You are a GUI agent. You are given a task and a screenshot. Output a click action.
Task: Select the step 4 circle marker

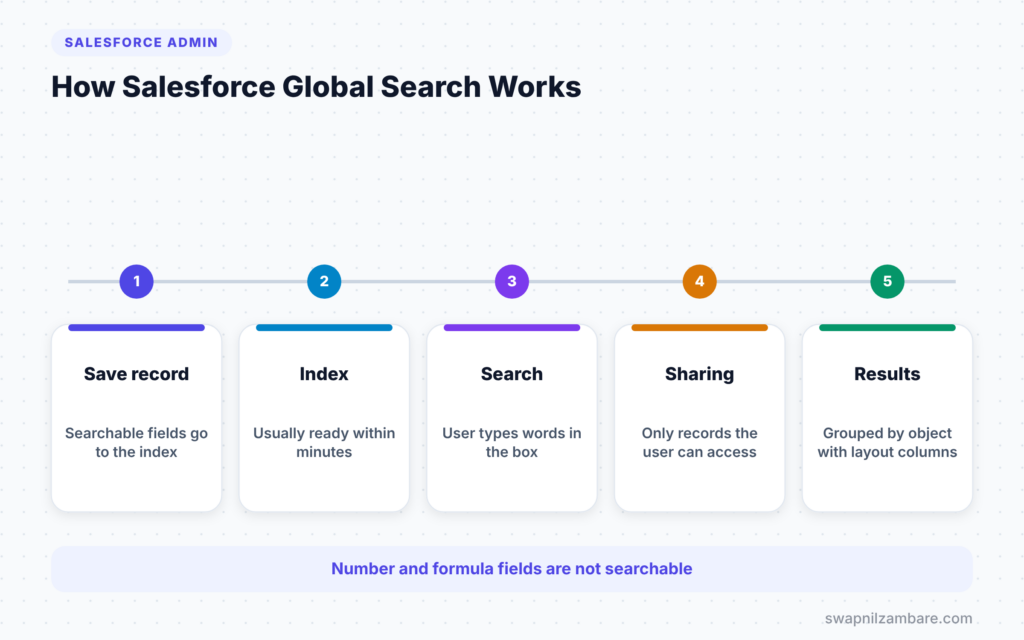[699, 281]
